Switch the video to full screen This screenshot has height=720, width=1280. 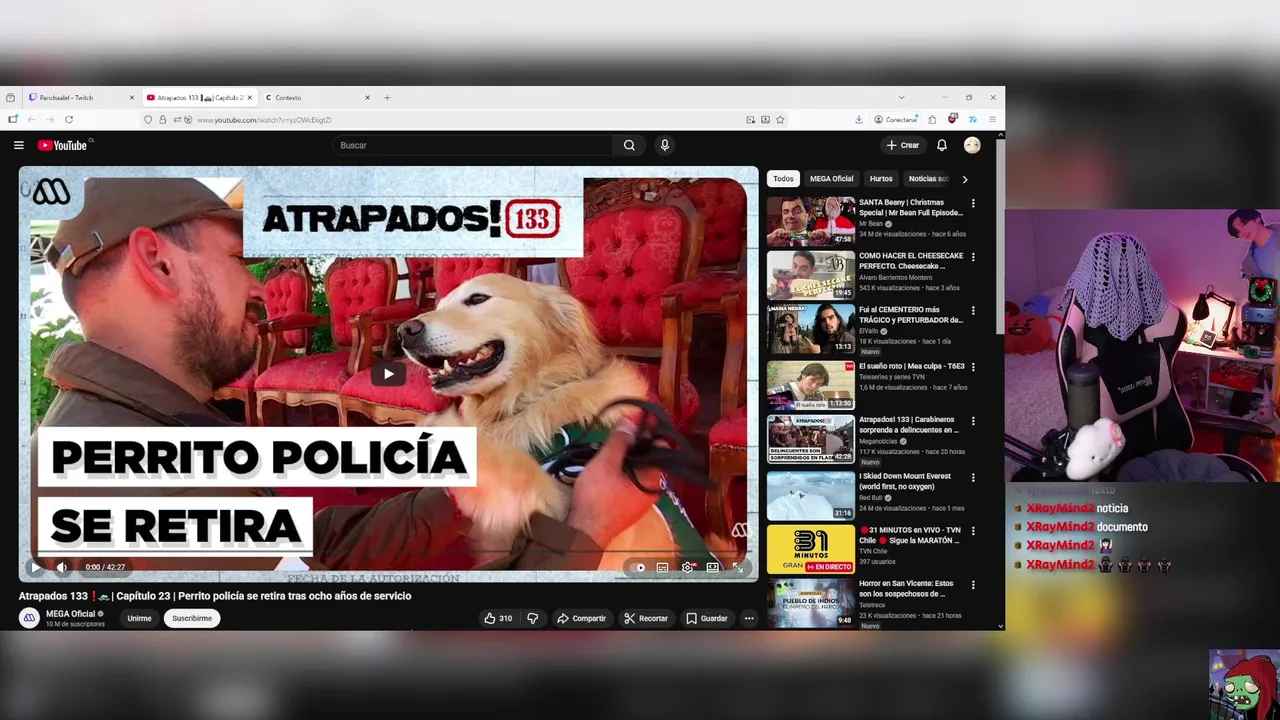point(738,567)
